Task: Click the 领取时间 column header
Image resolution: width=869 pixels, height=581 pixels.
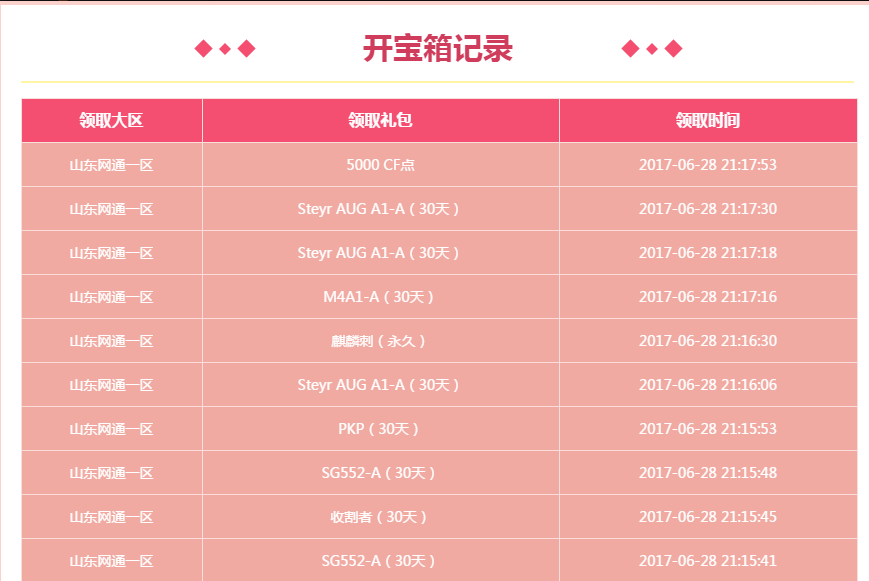Action: pos(708,120)
